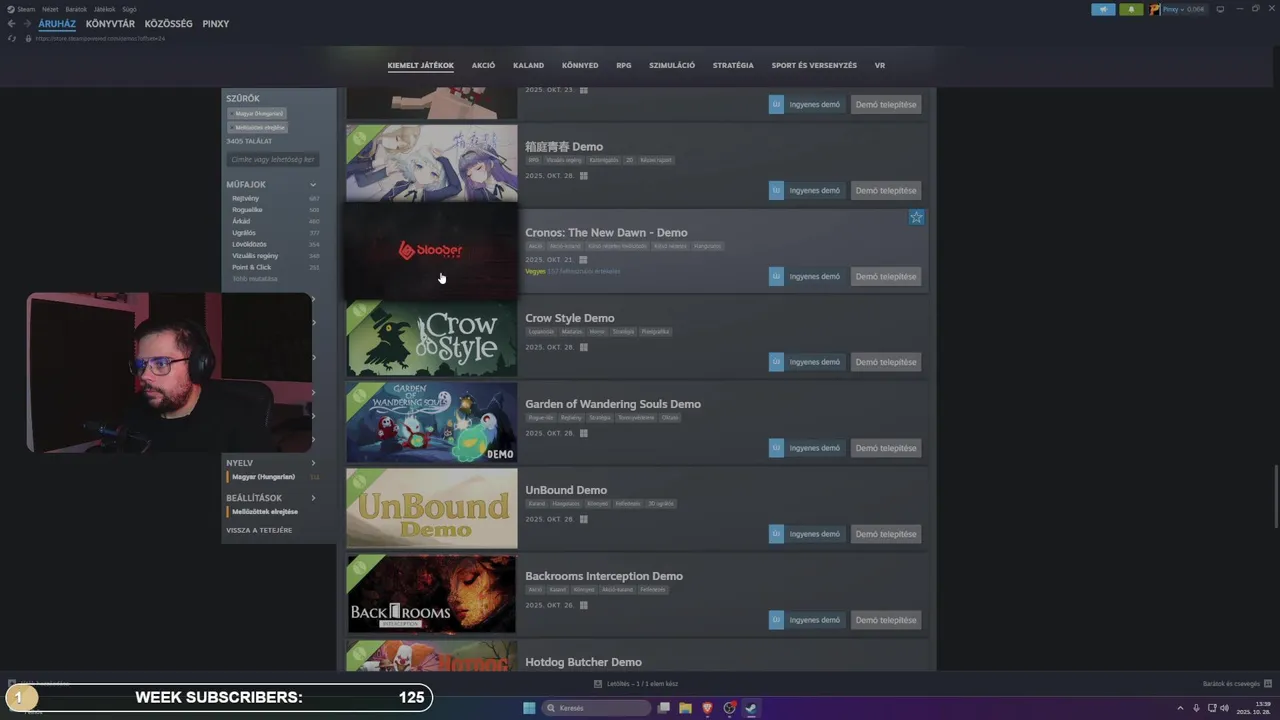Click the Windows taskbar search box

click(x=597, y=708)
